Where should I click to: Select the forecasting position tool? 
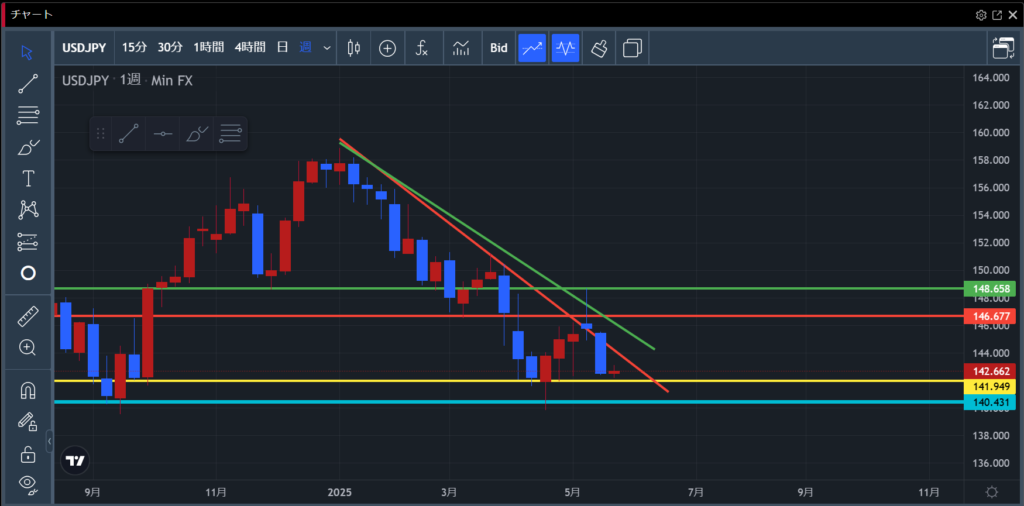click(27, 242)
